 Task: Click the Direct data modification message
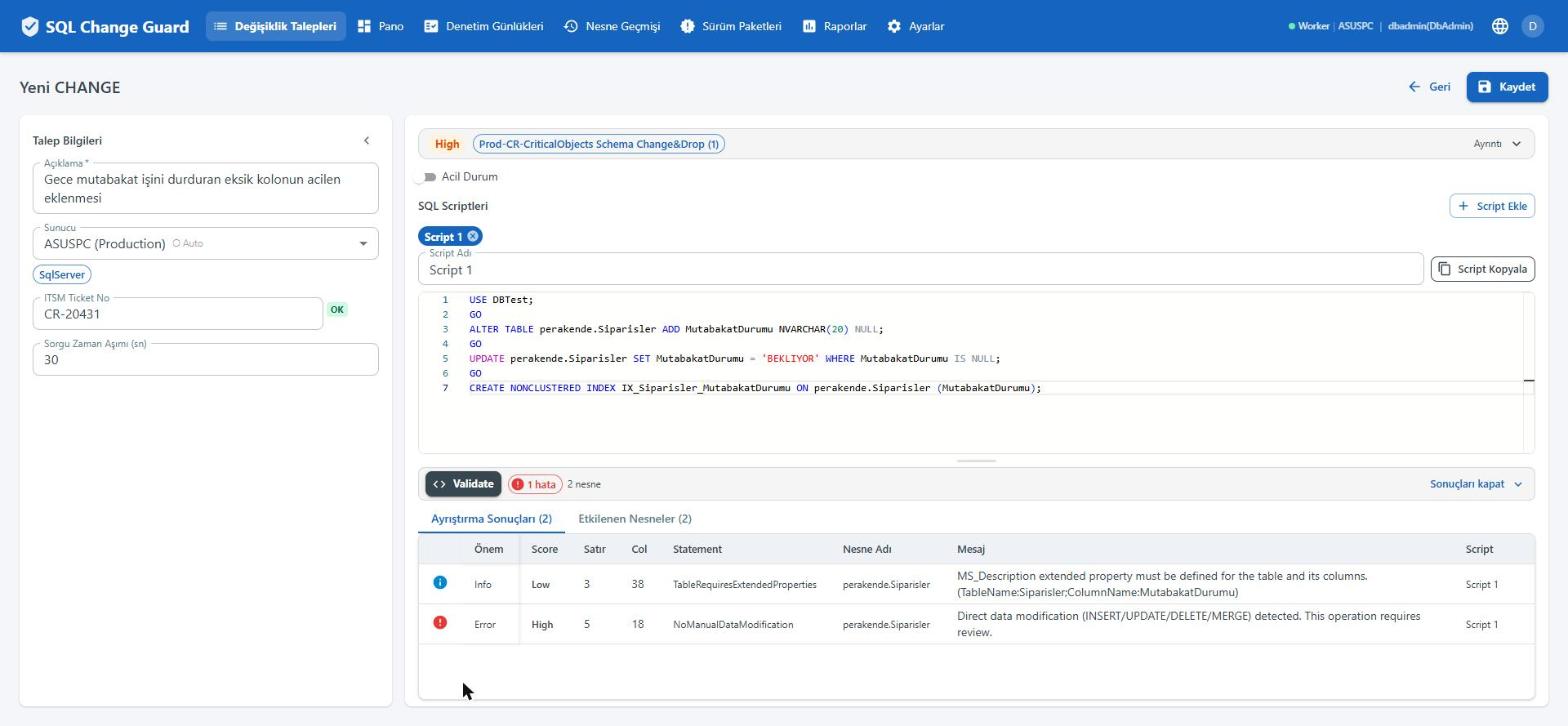point(1189,624)
